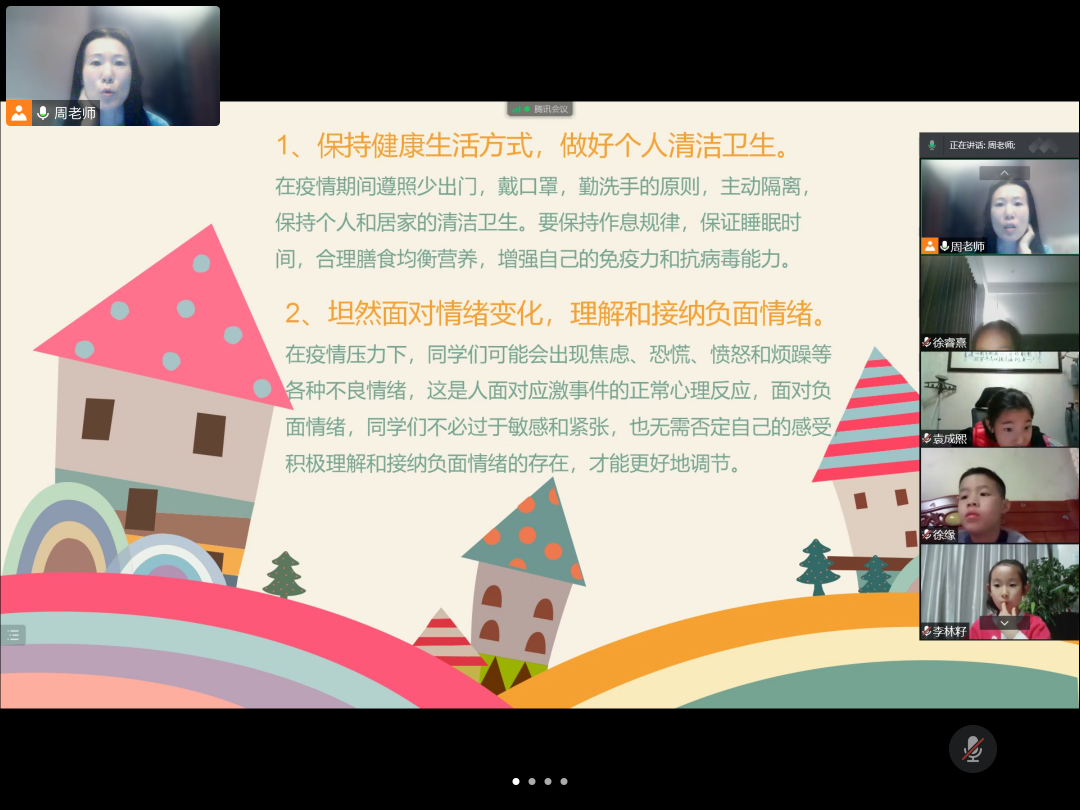Click the muted mic icon beside 袁成熙
This screenshot has height=810, width=1080.
pos(927,439)
